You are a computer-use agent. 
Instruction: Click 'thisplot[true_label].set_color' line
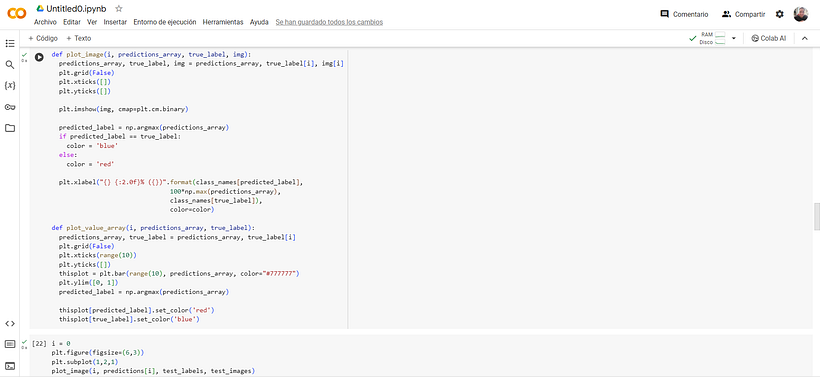[x=129, y=319]
